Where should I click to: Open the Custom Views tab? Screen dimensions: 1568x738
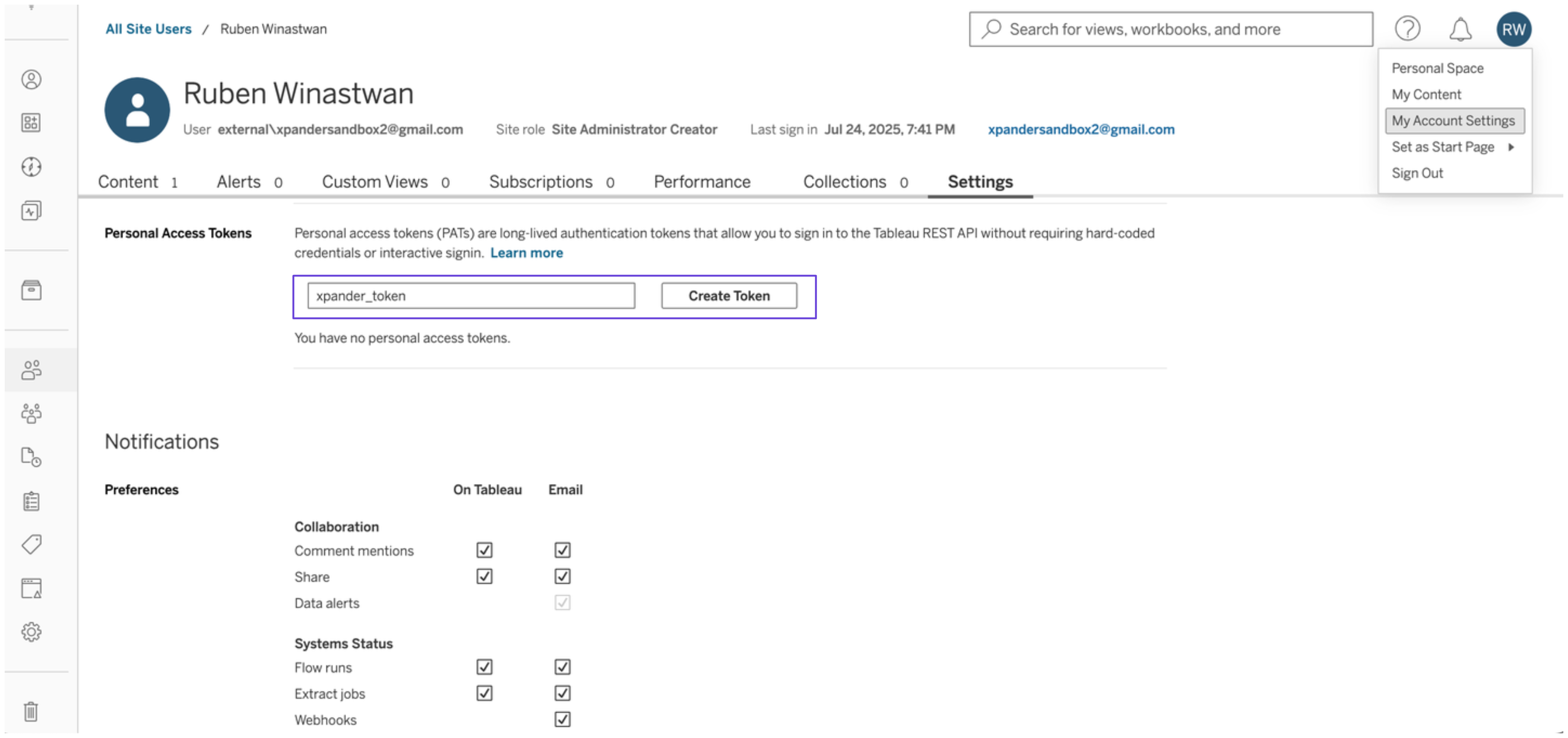[375, 181]
